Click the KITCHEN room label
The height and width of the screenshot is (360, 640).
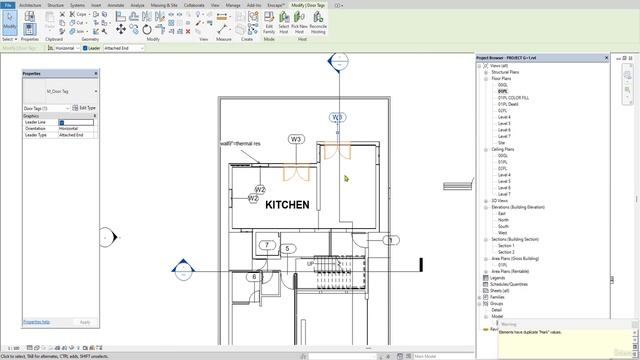(x=287, y=205)
